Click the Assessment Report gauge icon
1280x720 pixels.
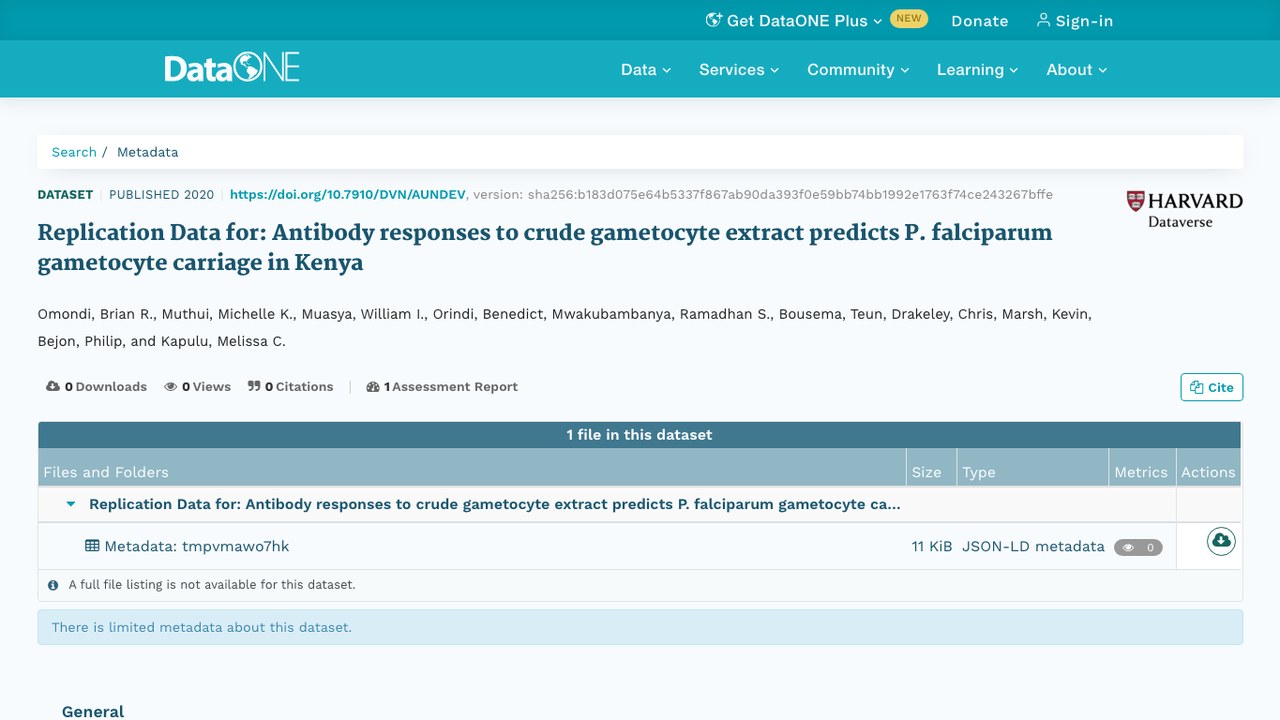tap(373, 386)
